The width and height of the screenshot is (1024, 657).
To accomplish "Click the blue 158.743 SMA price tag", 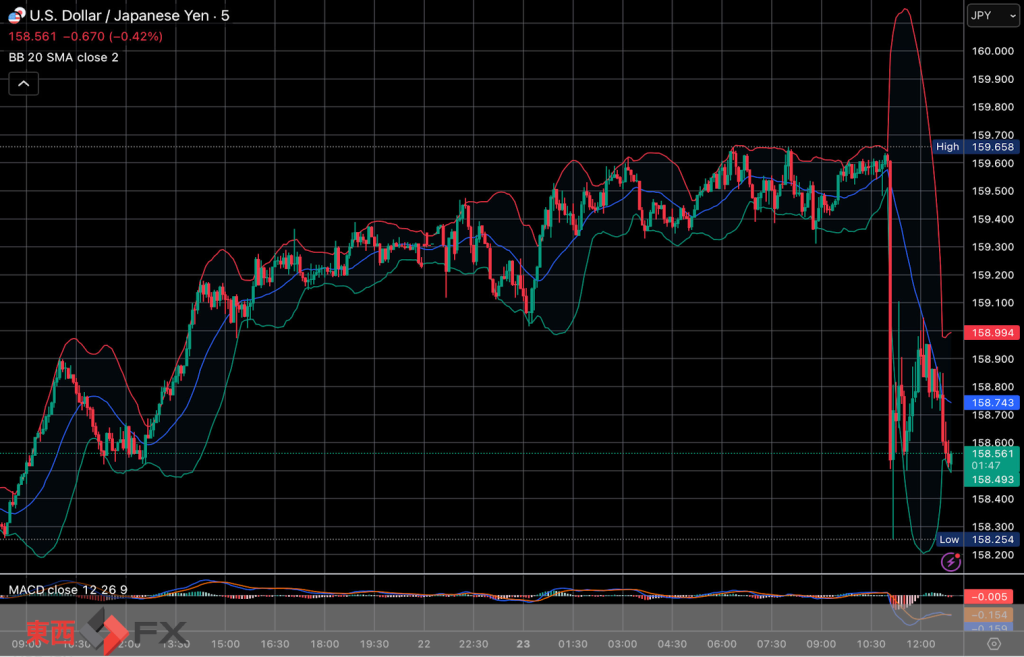I will click(x=990, y=403).
